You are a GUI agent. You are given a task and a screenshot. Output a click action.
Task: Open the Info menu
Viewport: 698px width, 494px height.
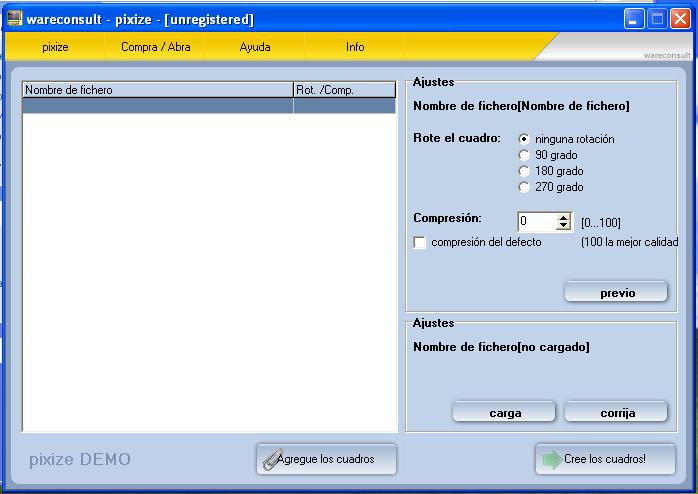coord(355,47)
